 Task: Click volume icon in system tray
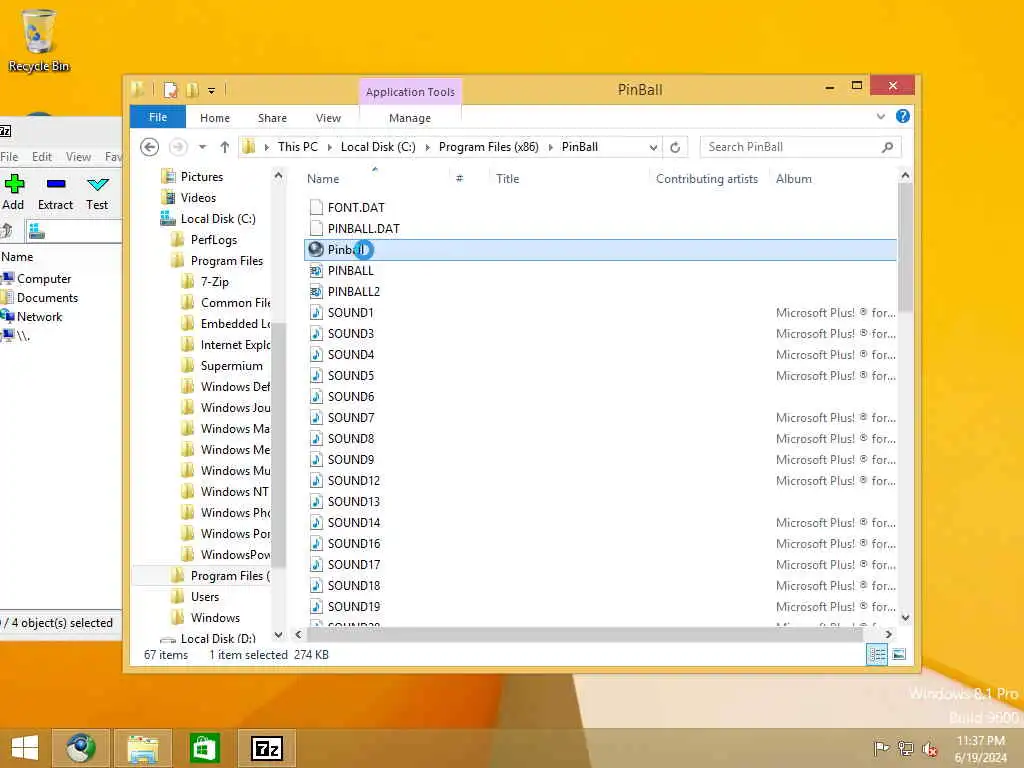click(929, 748)
